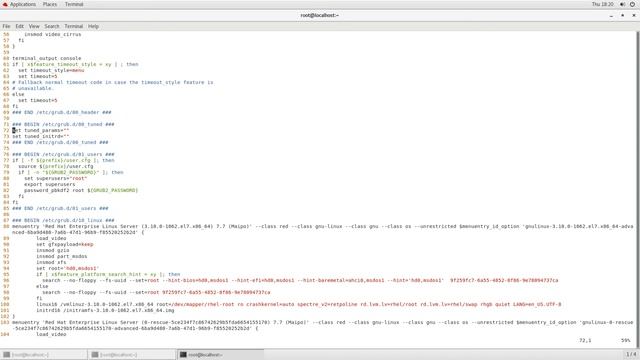Click the volume icon in system tray
This screenshot has height=360, width=640.
pyautogui.click(x=622, y=4)
